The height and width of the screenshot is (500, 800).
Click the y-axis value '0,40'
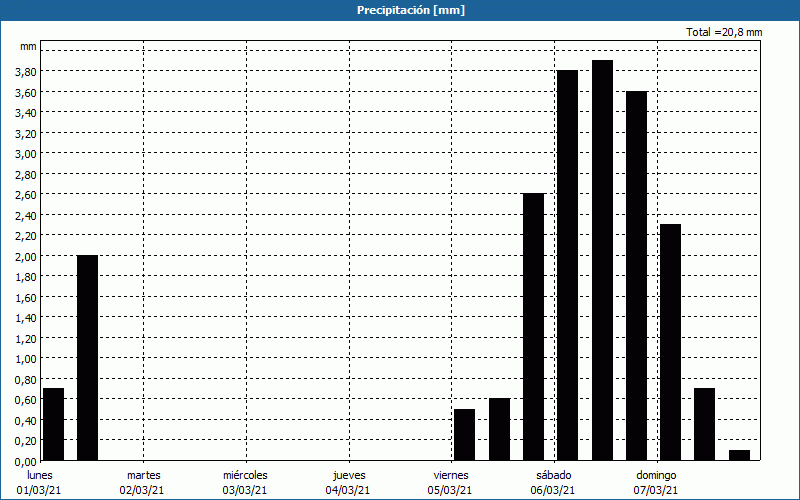coord(26,420)
